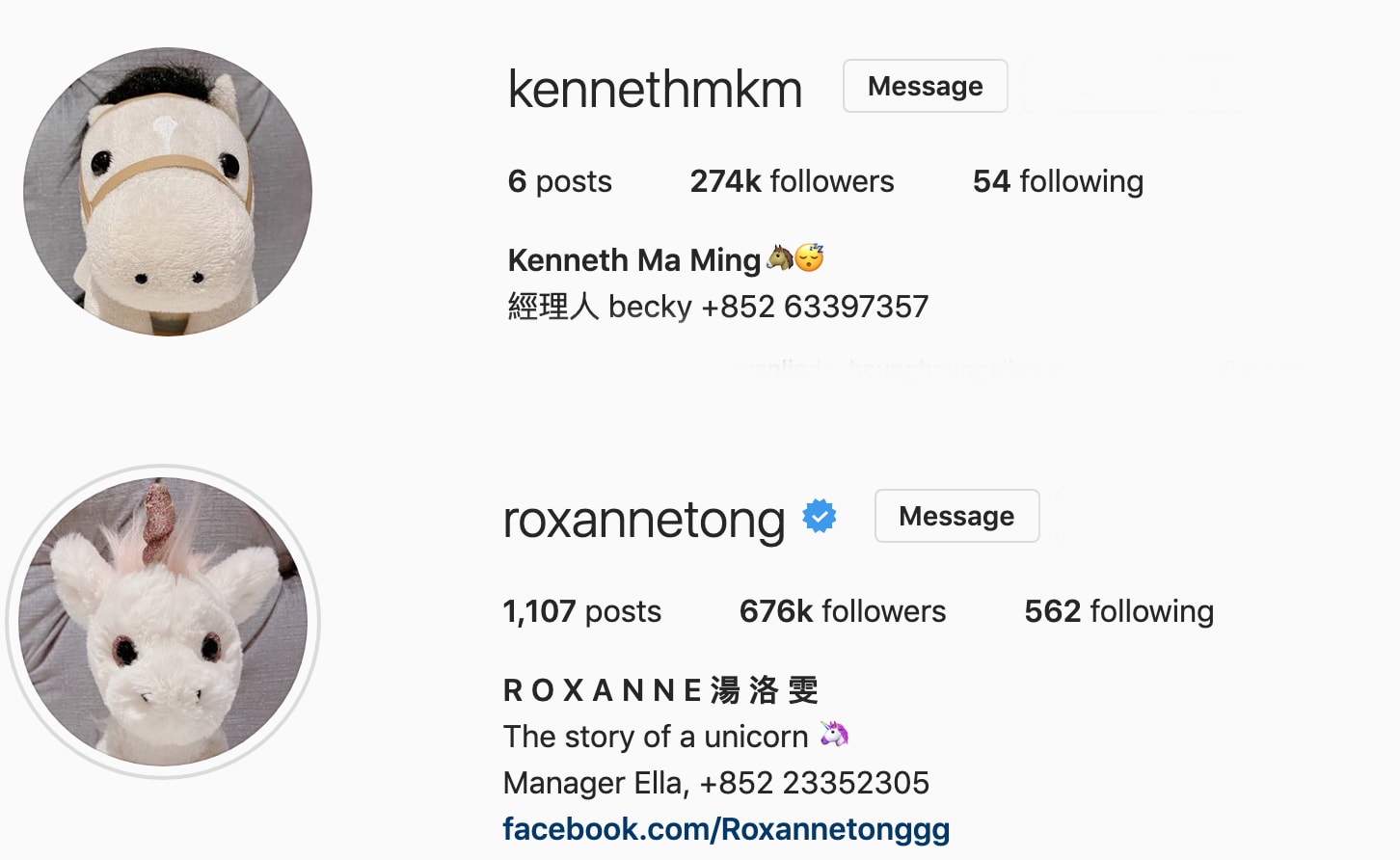Message the kennethmkm account

click(926, 86)
